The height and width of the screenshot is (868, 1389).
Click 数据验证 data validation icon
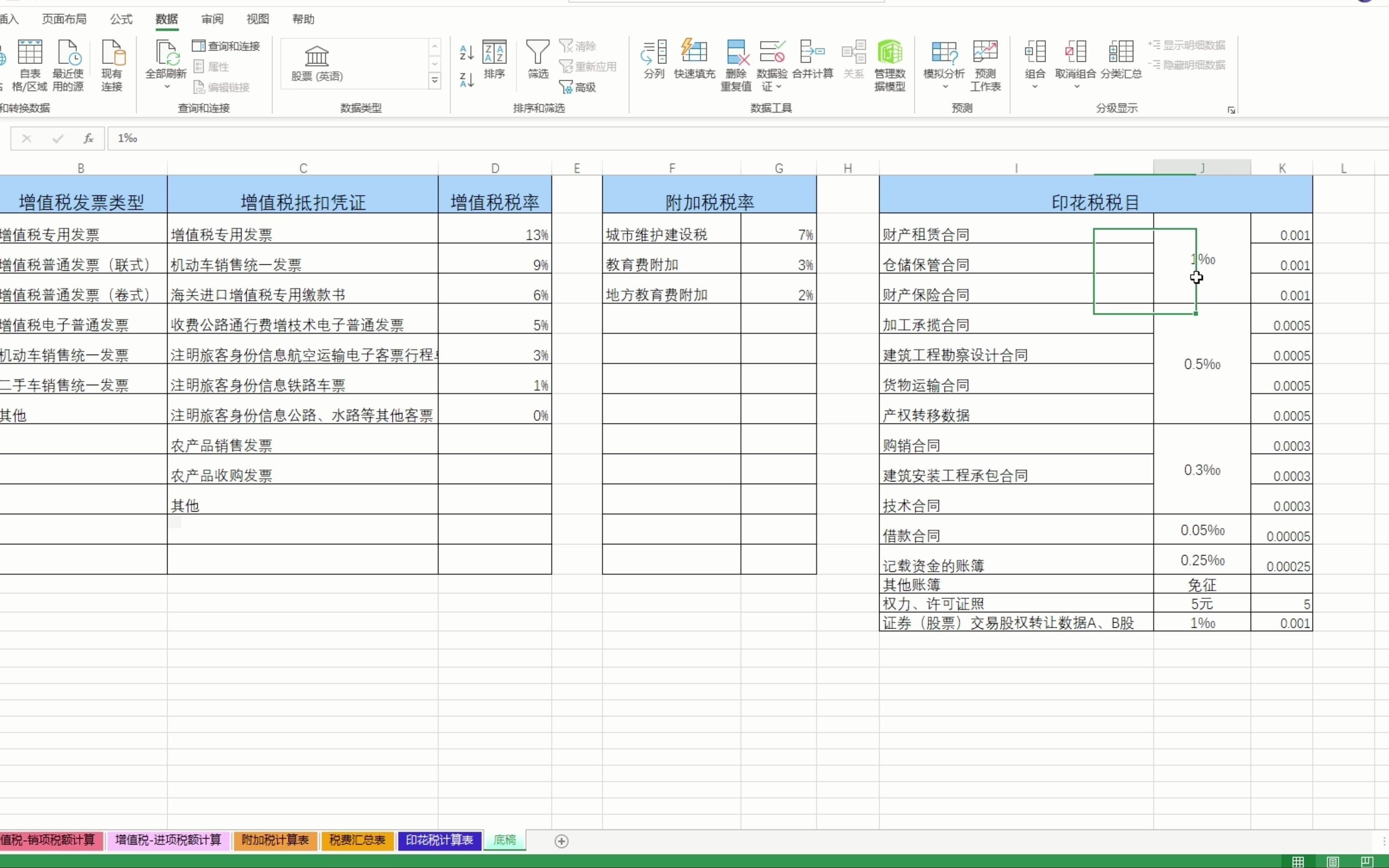click(772, 52)
